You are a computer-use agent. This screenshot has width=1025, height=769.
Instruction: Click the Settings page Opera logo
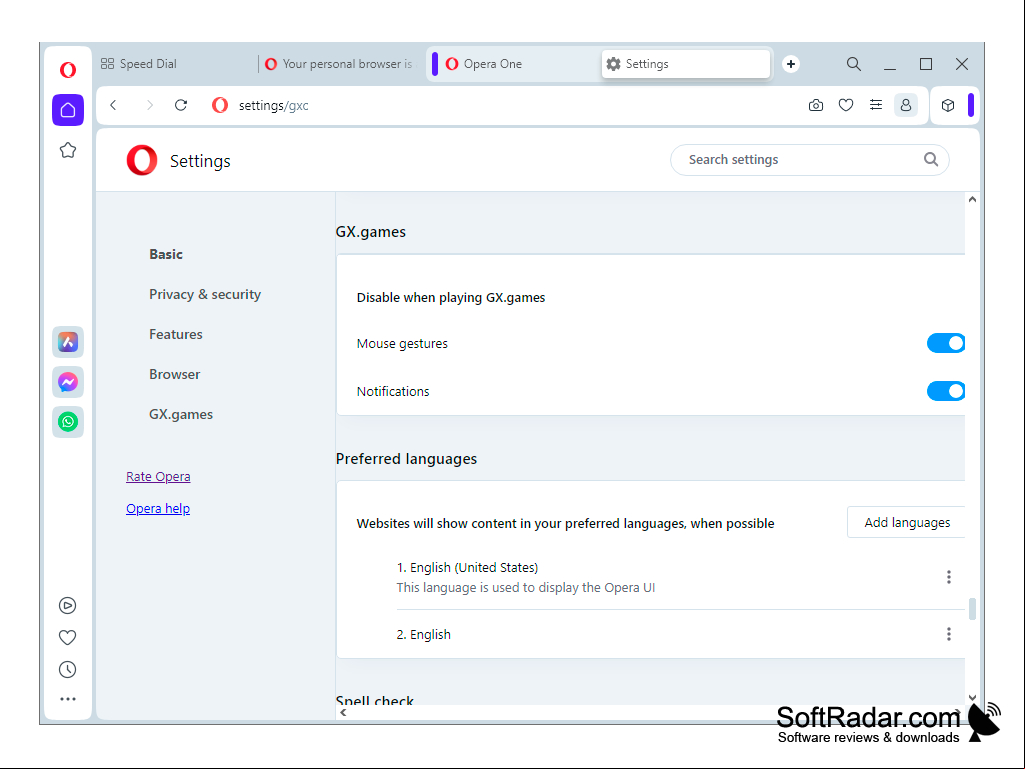coord(142,160)
